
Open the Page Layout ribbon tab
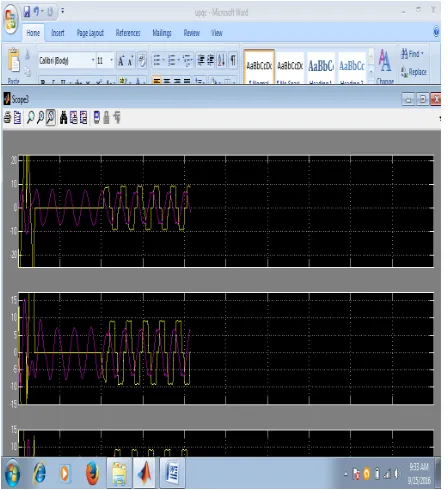tap(90, 33)
